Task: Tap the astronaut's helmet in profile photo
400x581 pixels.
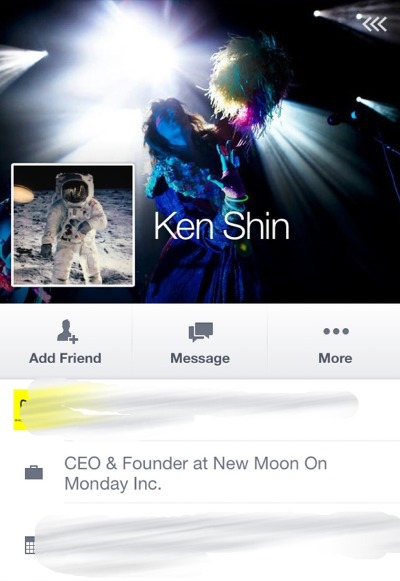Action: pos(75,188)
